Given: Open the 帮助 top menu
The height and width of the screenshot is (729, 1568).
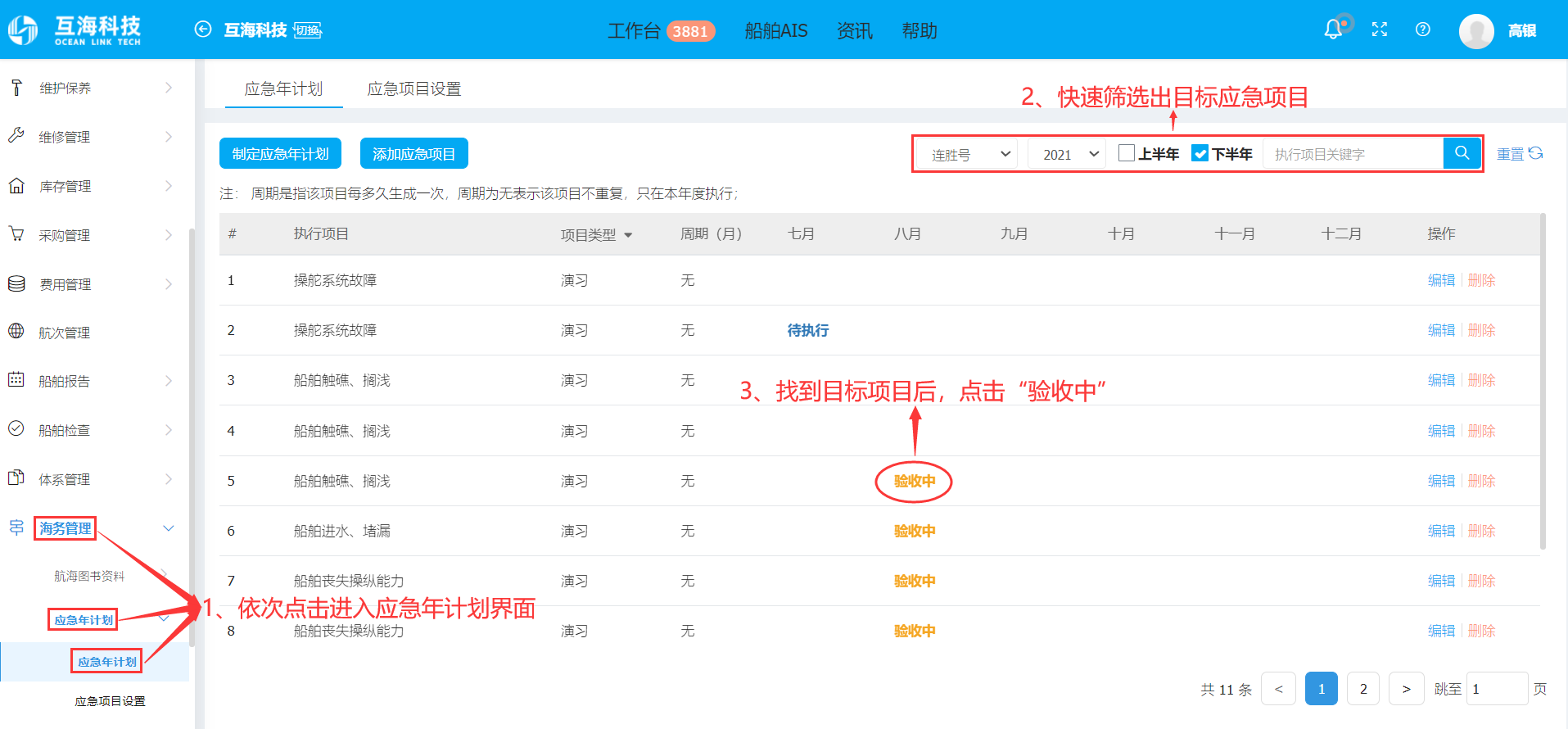Looking at the screenshot, I should click(x=920, y=31).
